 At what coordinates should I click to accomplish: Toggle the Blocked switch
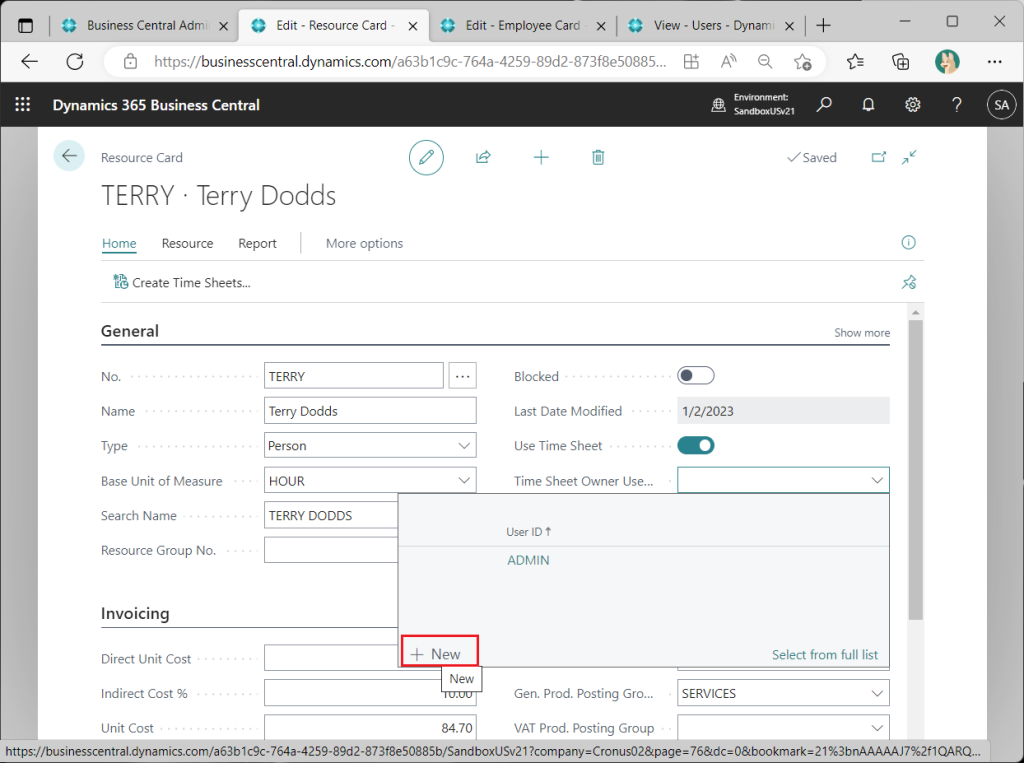pos(696,376)
